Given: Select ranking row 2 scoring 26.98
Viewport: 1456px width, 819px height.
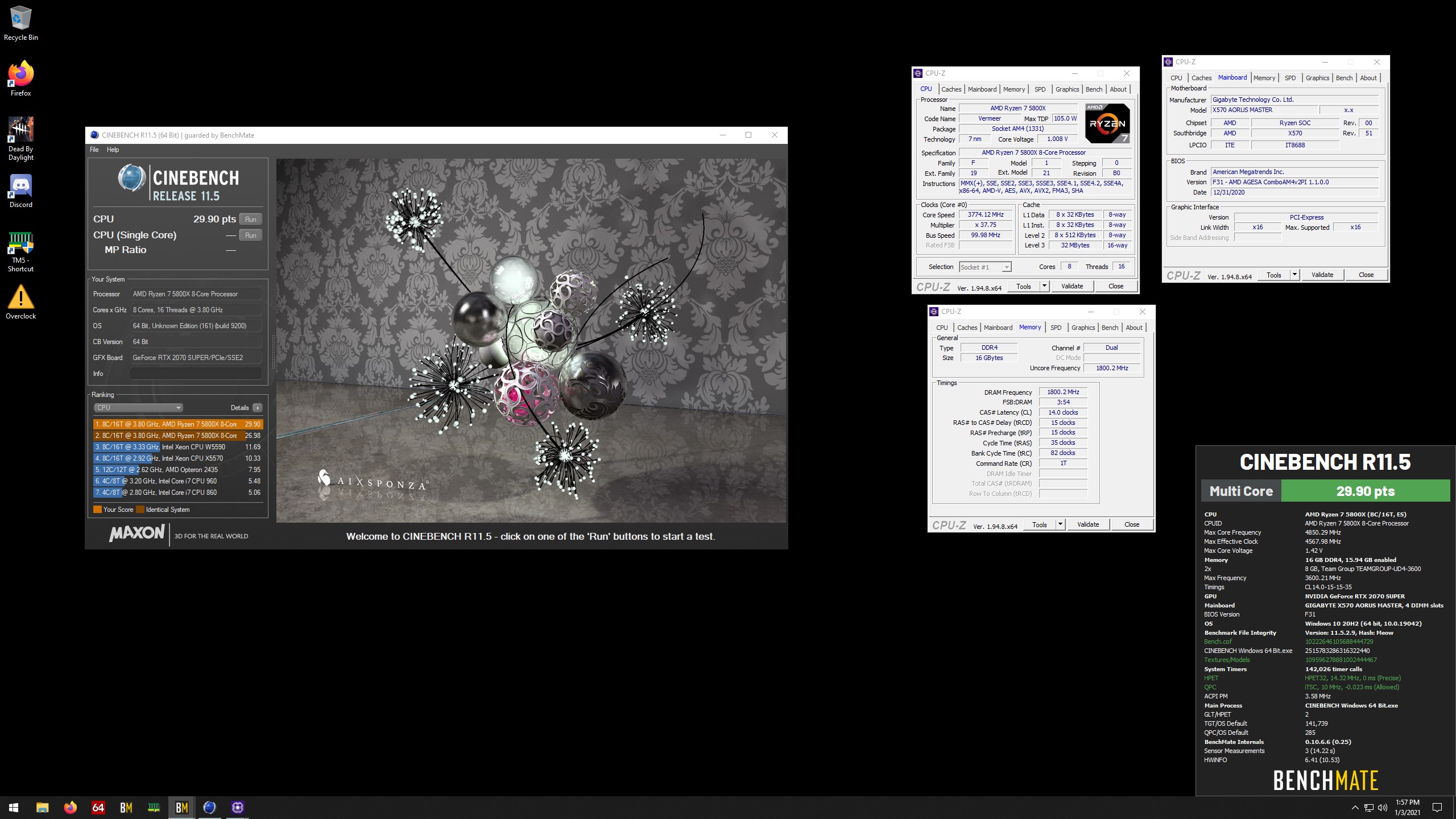Looking at the screenshot, I should [178, 436].
